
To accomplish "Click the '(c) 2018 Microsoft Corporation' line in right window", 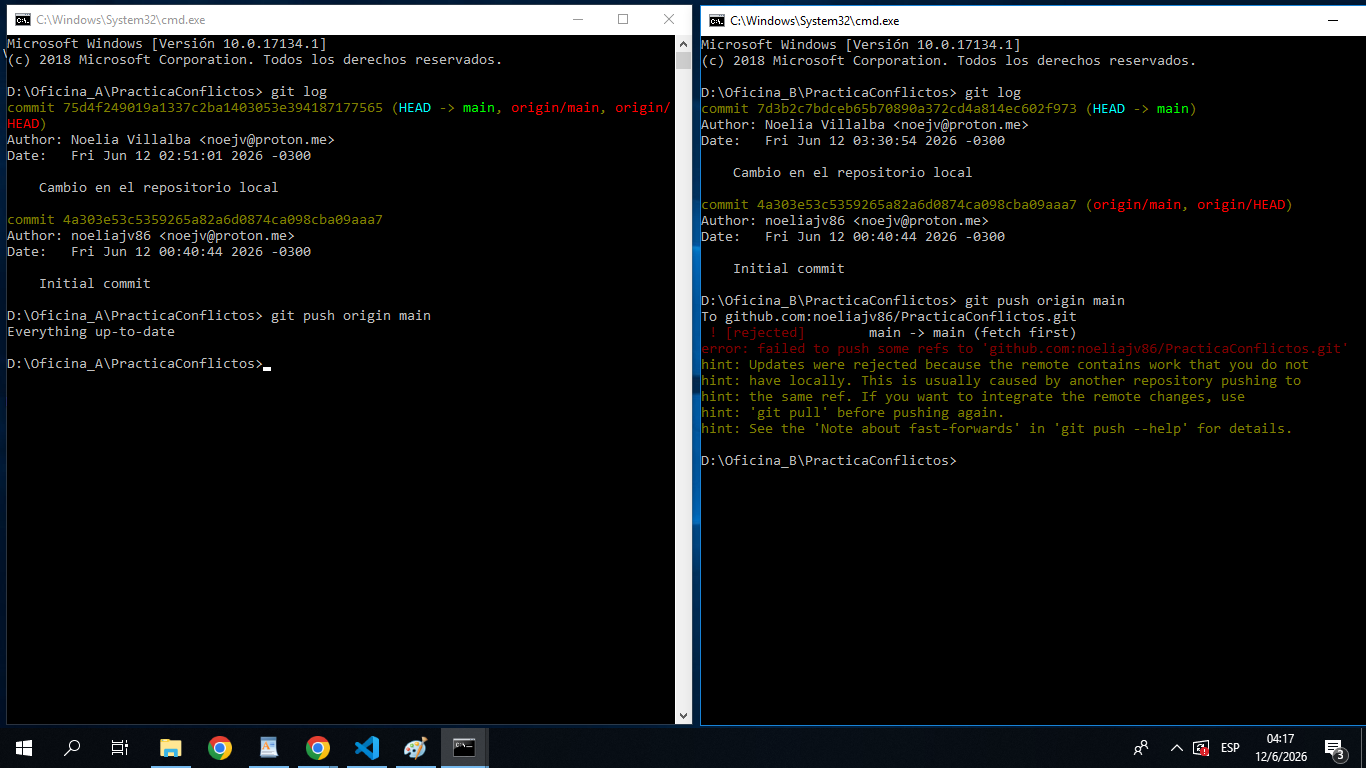I will tap(949, 60).
